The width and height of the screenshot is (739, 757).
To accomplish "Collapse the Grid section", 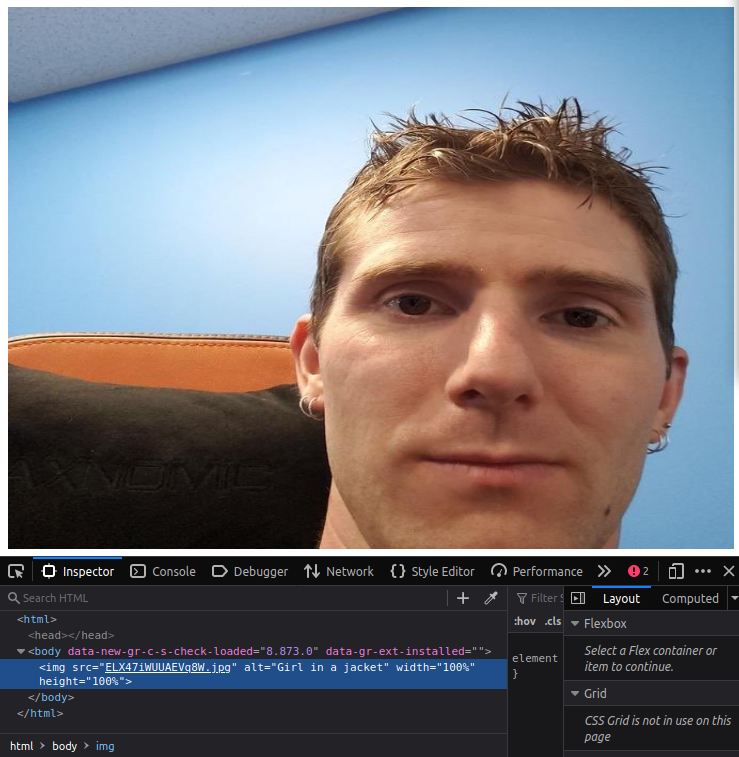I will [575, 694].
